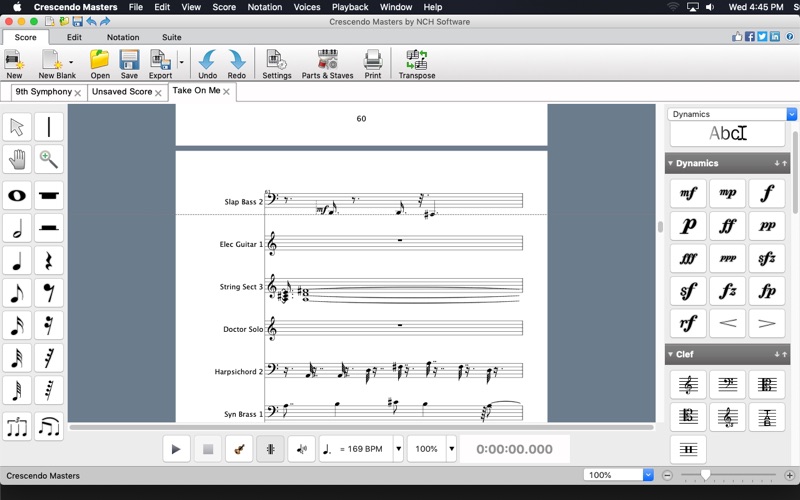Choose the sixteenth rest tool
800x500 pixels.
tap(49, 326)
